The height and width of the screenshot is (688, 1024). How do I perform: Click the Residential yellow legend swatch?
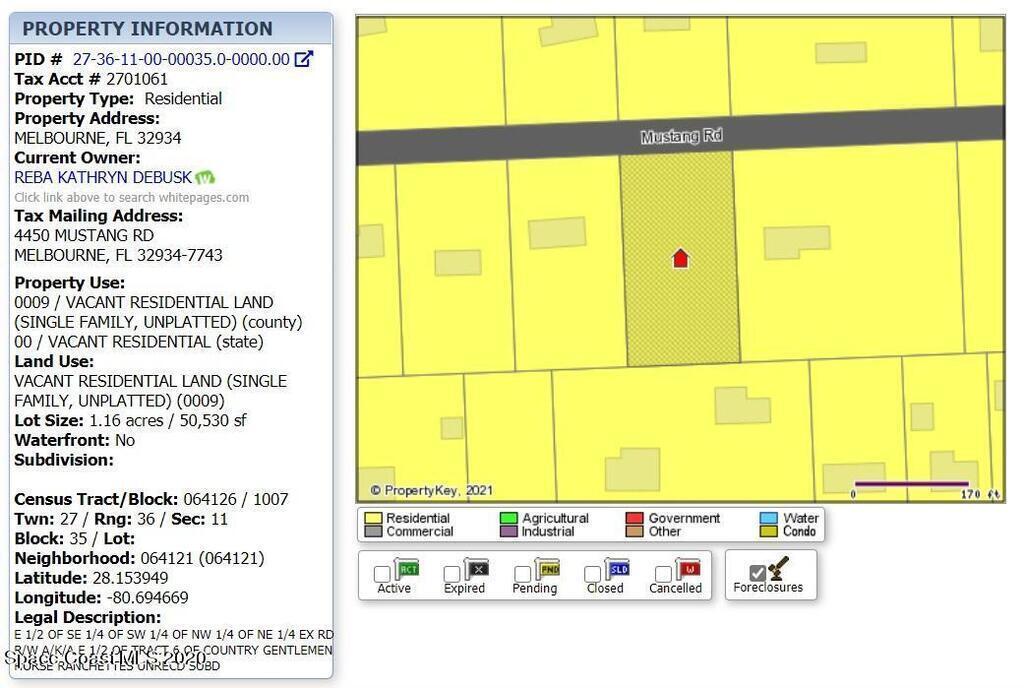pos(373,518)
